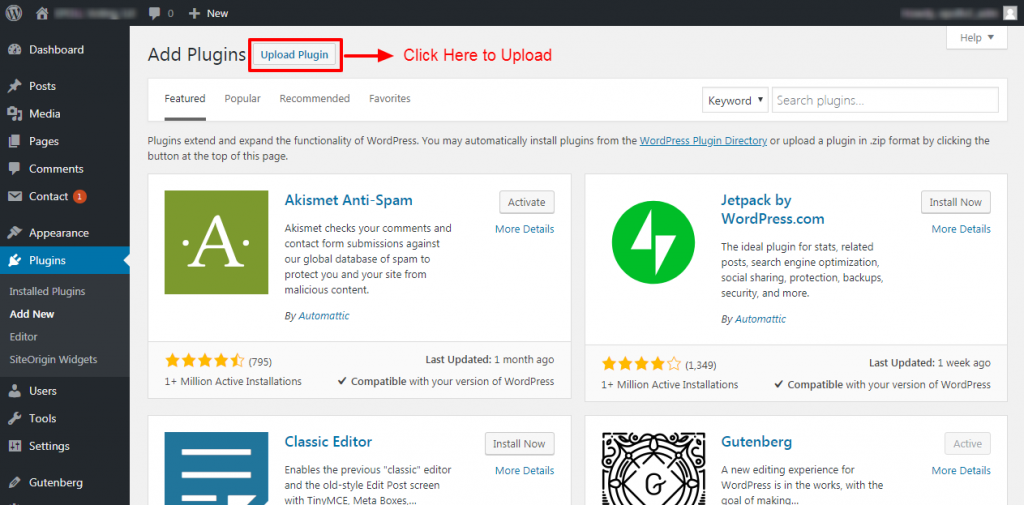Select Add New plugins submenu item
The width and height of the screenshot is (1024, 505).
point(32,314)
